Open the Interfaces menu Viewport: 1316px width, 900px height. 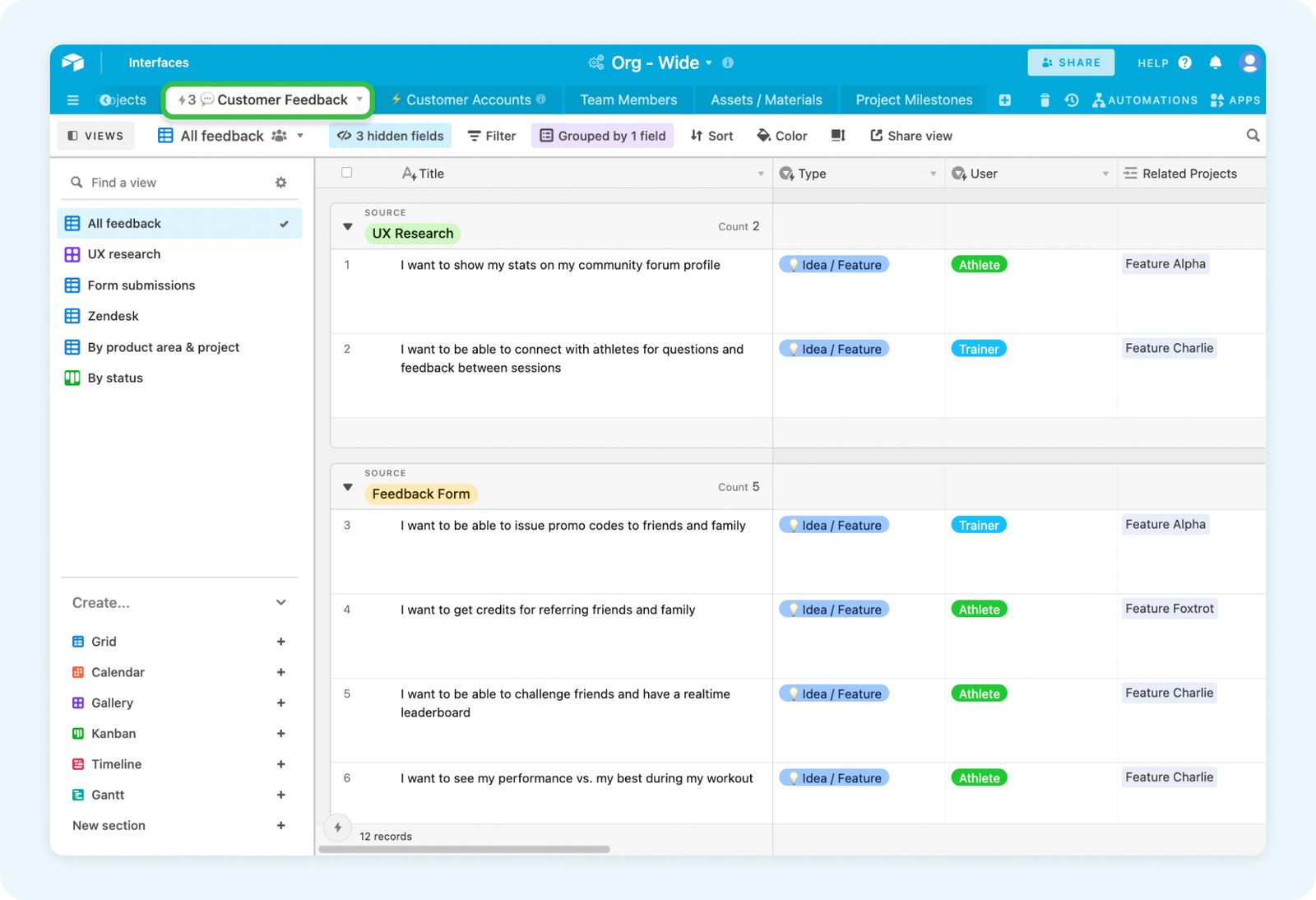click(x=159, y=63)
